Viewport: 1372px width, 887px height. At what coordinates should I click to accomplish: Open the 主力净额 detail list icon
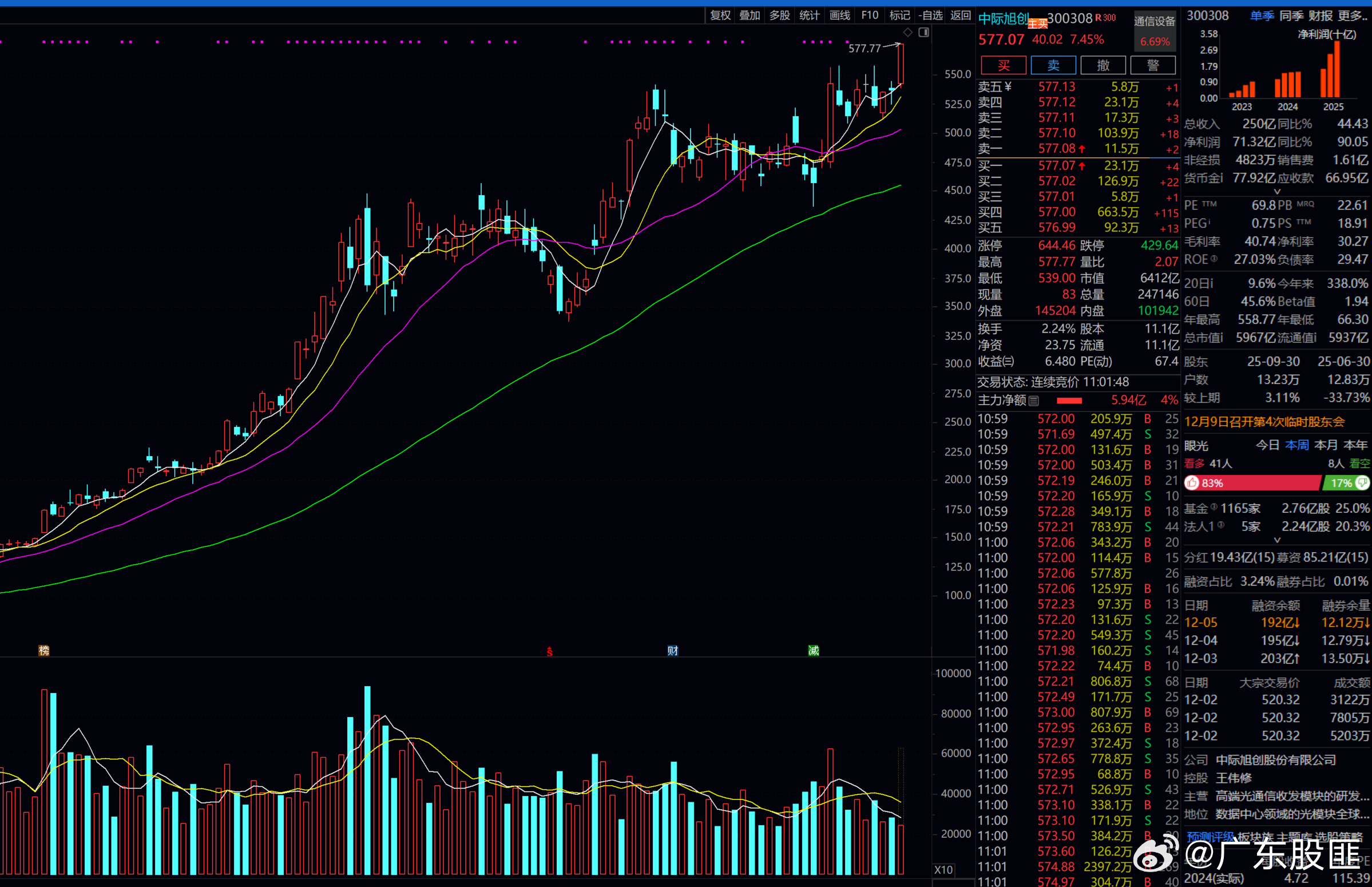[1034, 401]
